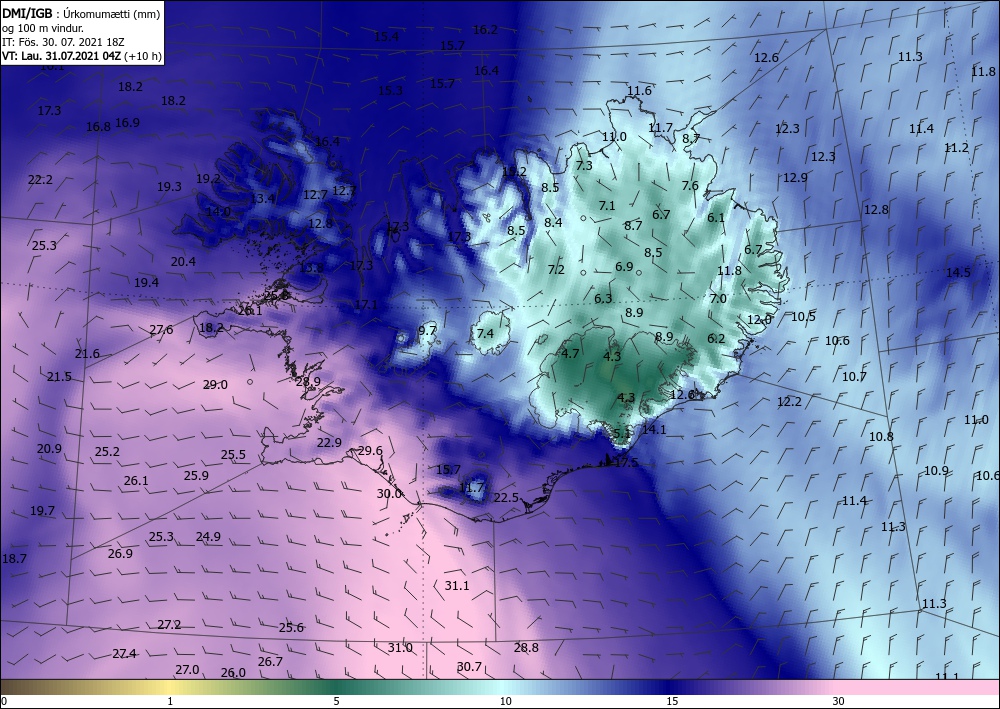
Task: Click the 29.0 value on the map
Action: 215,385
